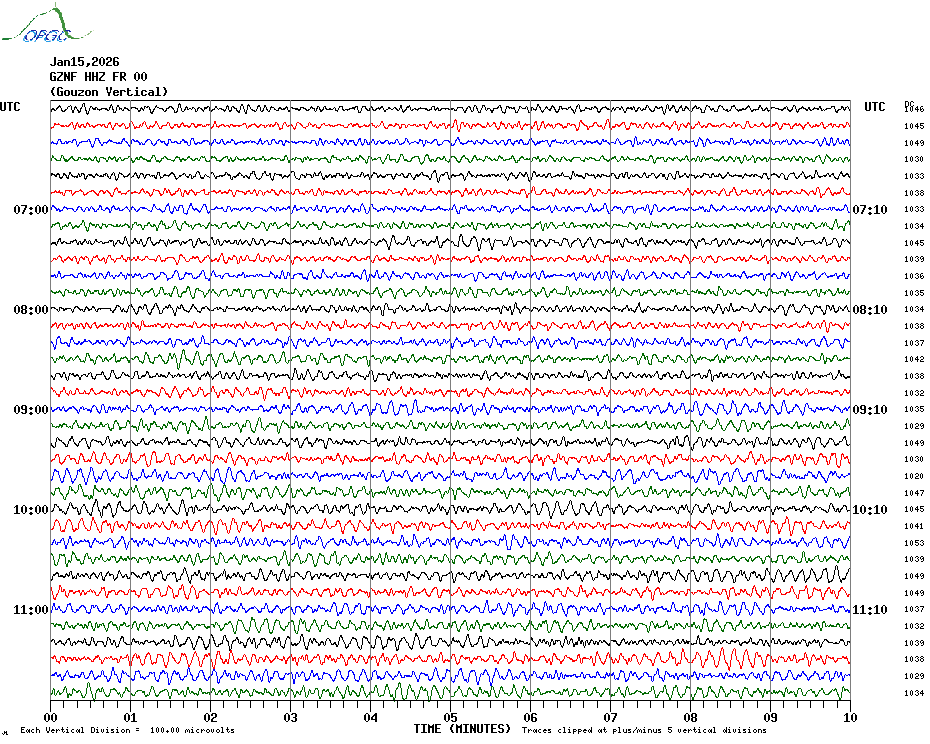Click the 09:00 time label
This screenshot has width=930, height=744.
click(x=31, y=410)
